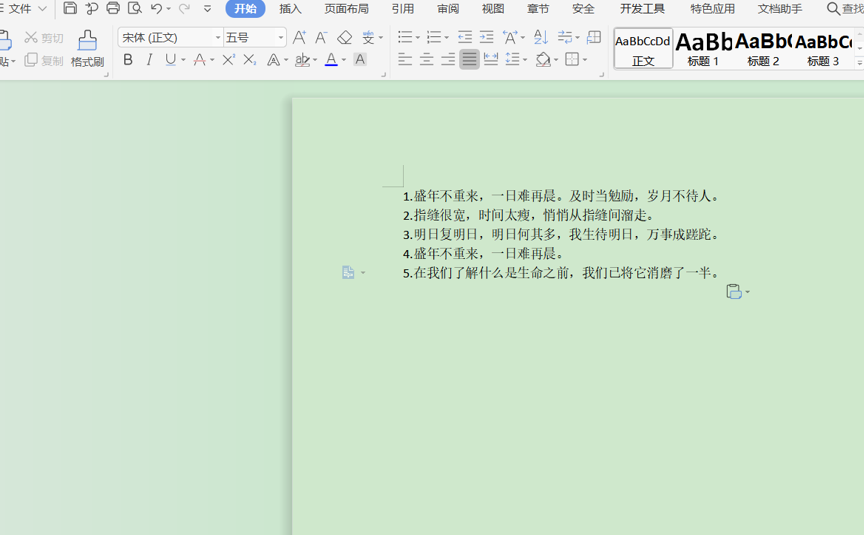Expand the borders dropdown arrow
The width and height of the screenshot is (864, 535).
coord(585,60)
